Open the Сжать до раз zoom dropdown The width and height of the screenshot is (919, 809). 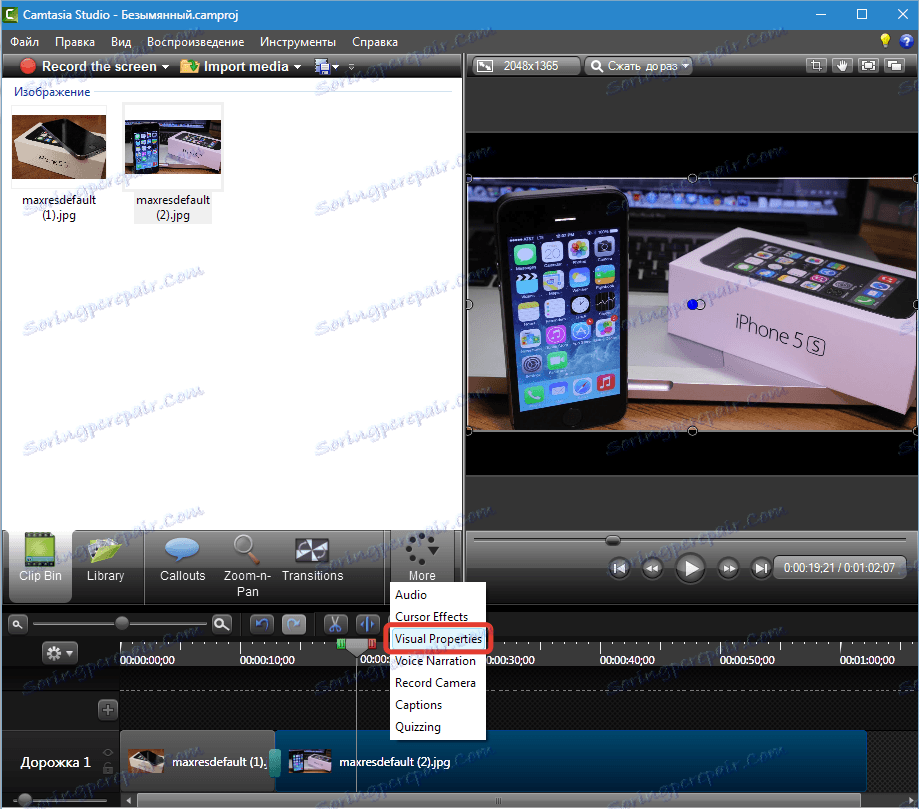click(x=638, y=66)
